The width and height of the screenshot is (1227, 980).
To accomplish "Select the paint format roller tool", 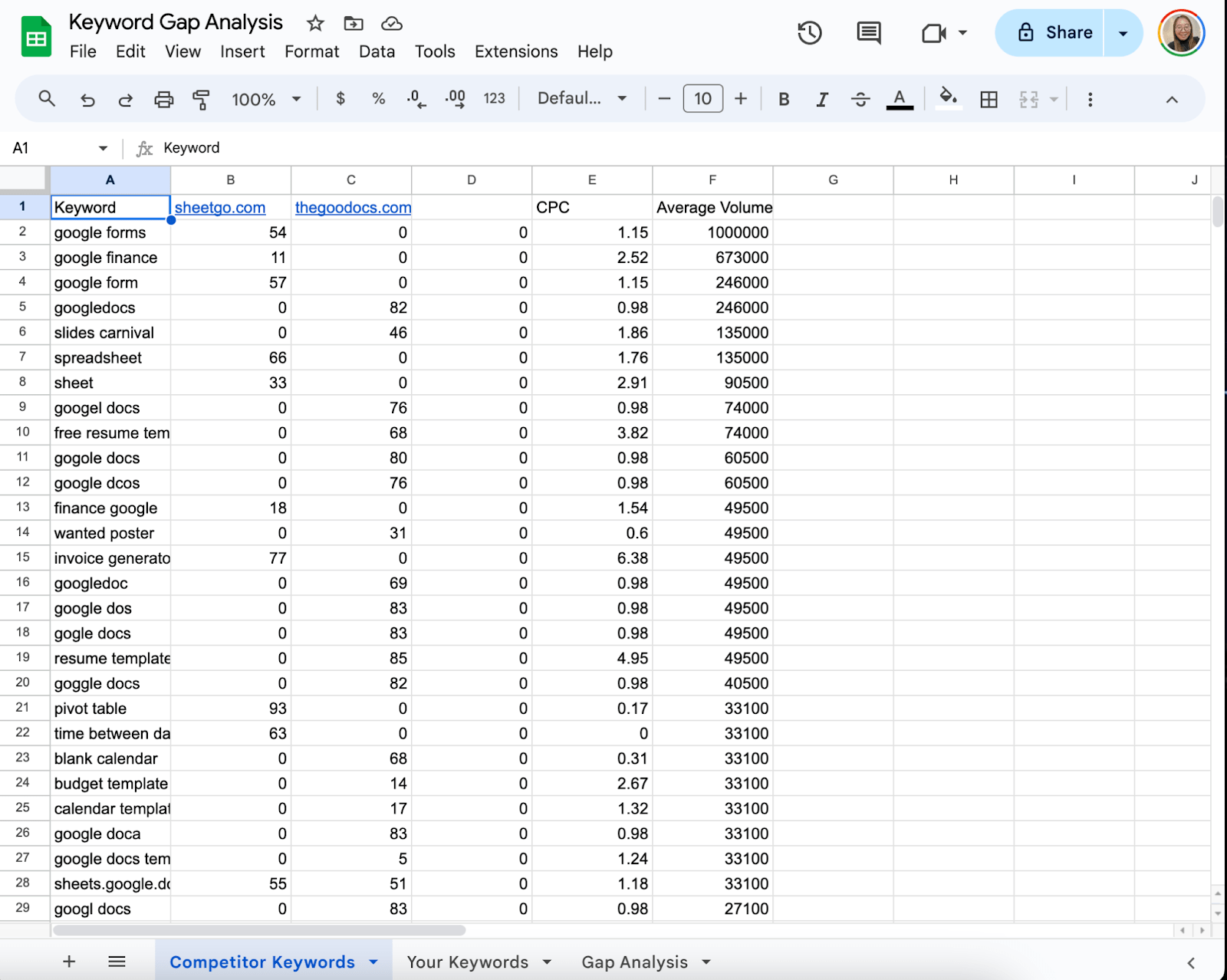I will coord(201,99).
